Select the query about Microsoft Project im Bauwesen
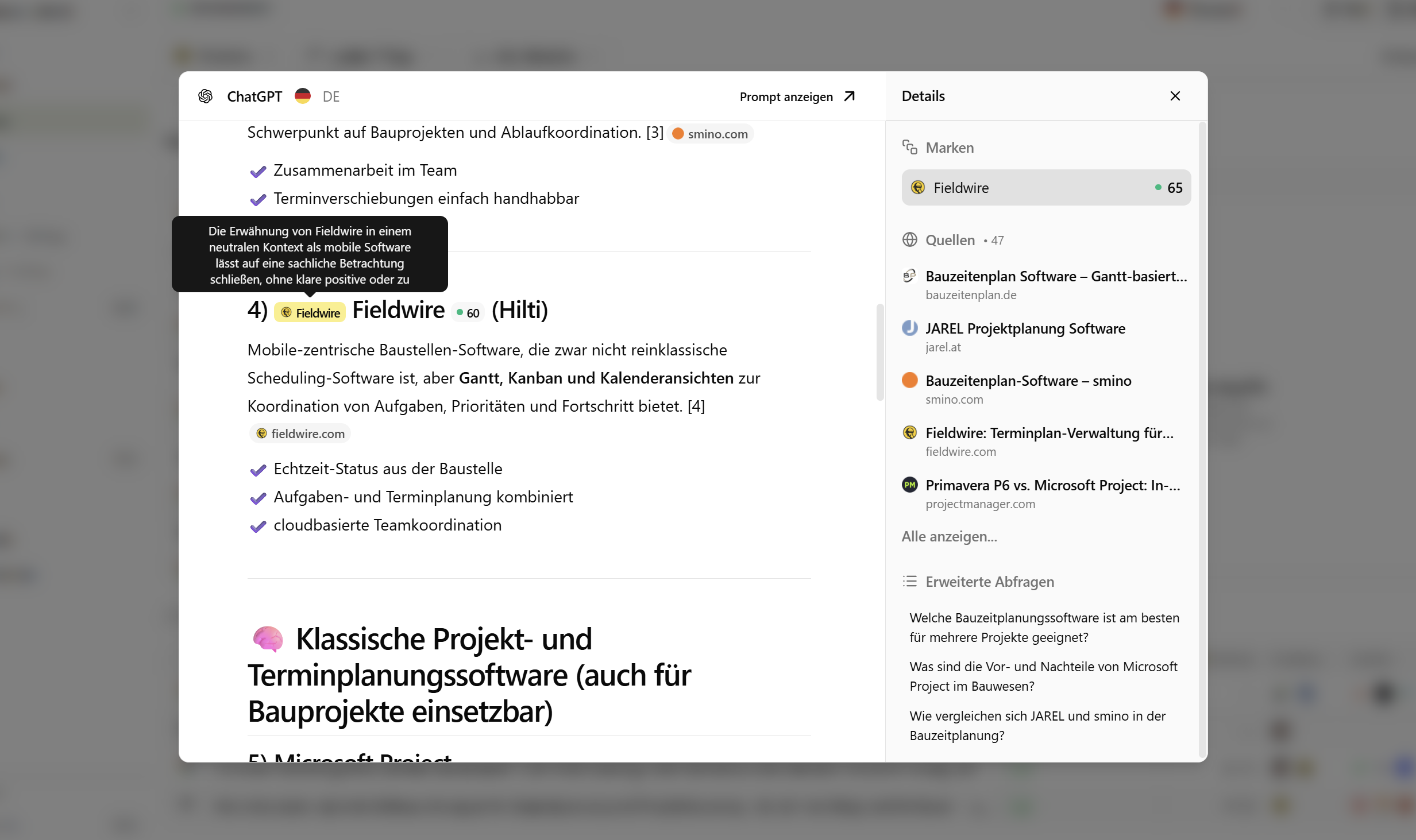This screenshot has width=1416, height=840. click(x=1043, y=676)
